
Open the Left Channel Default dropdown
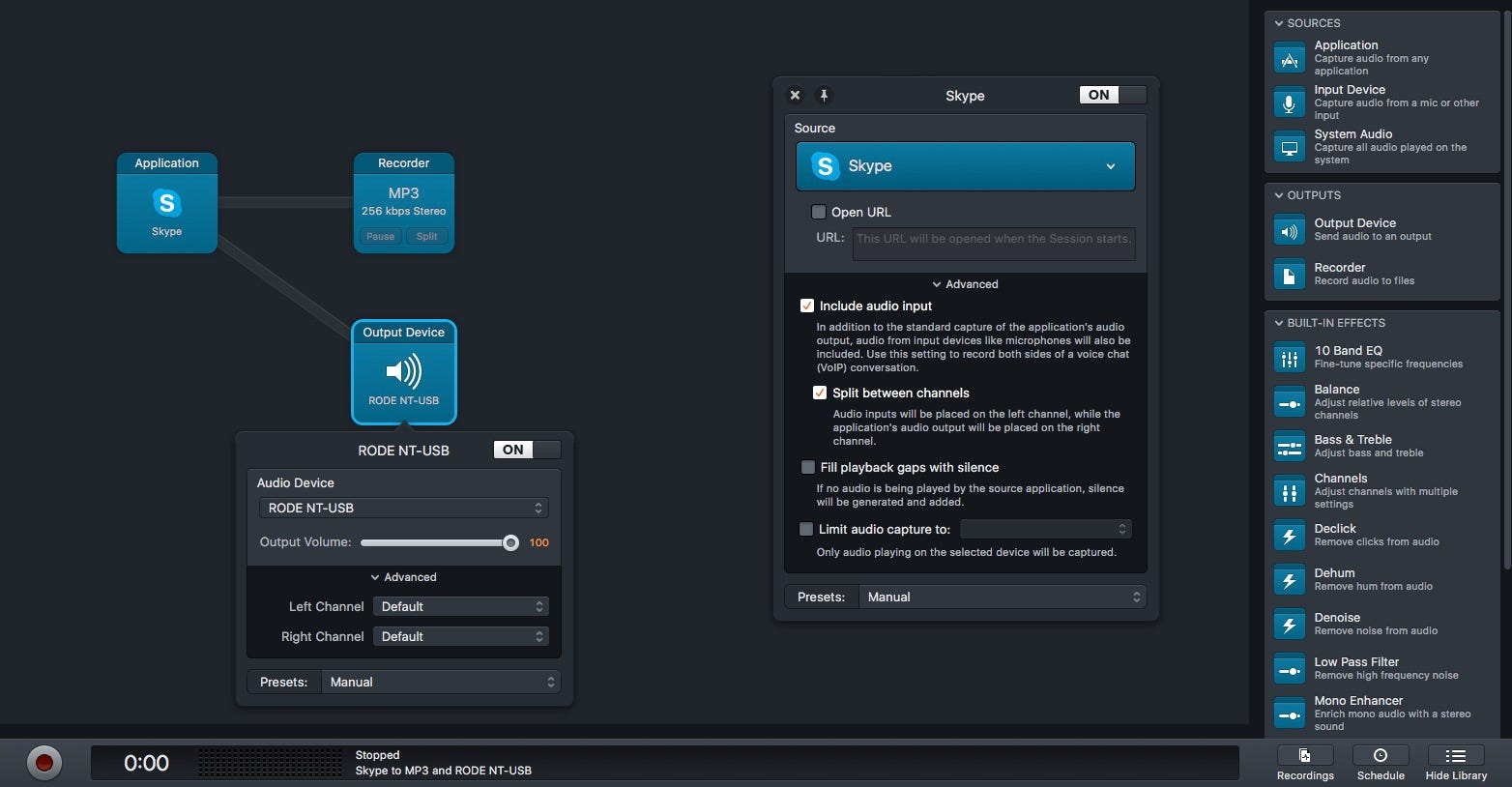pos(461,606)
